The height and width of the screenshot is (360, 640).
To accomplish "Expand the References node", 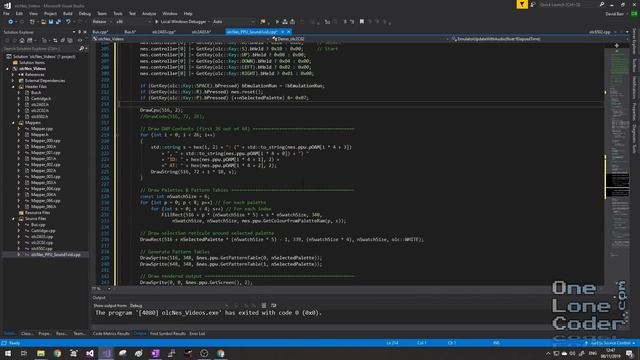I will pyautogui.click(x=13, y=75).
